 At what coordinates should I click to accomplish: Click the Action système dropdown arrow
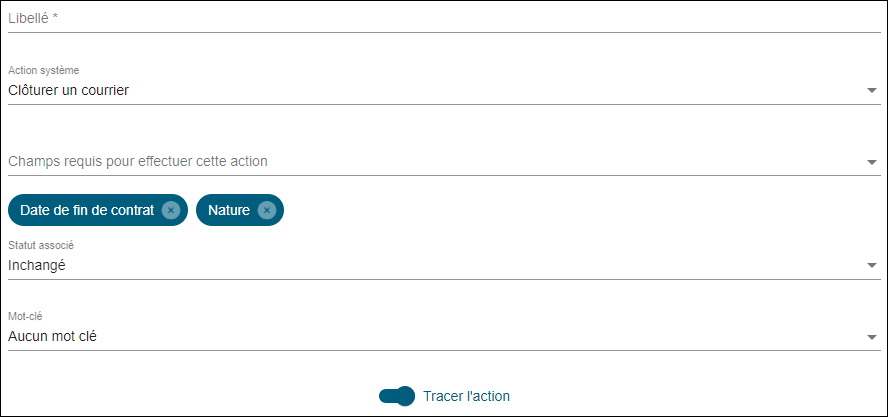[x=871, y=91]
